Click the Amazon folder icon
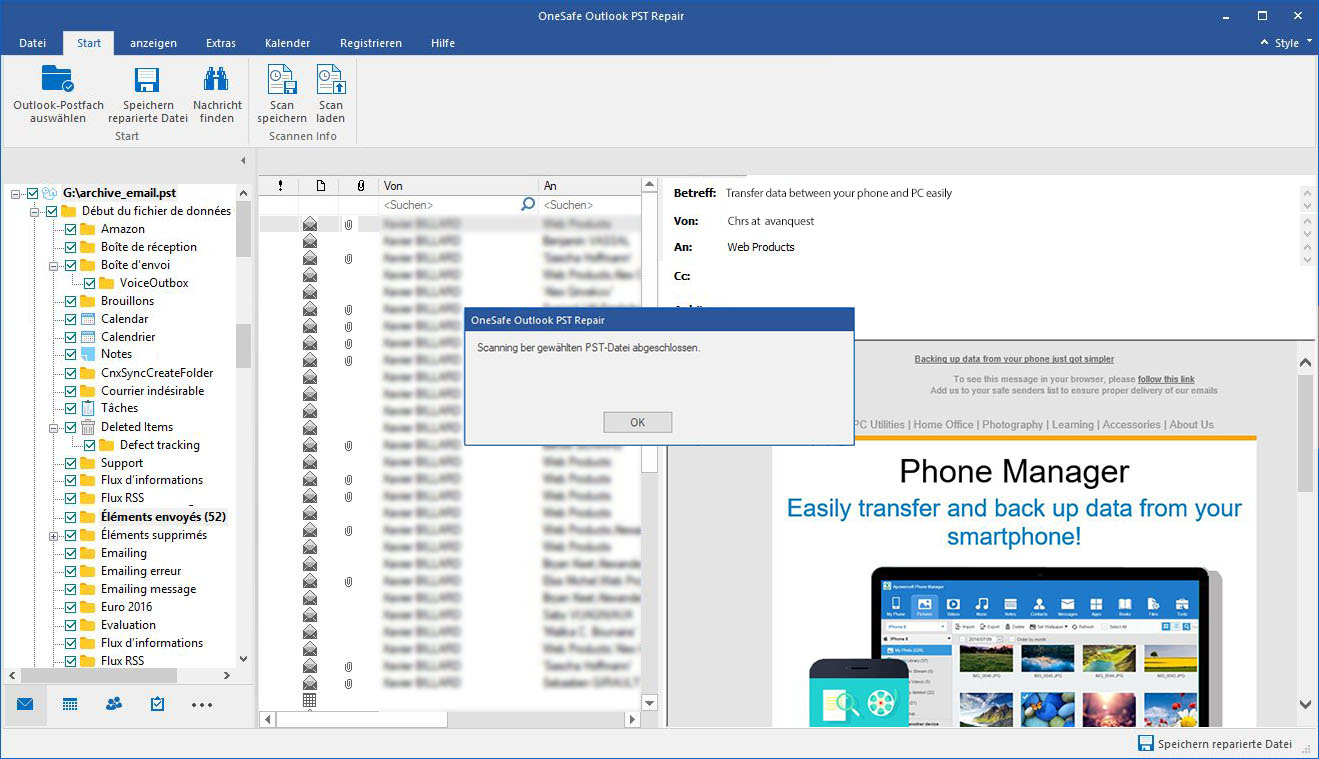Viewport: 1319px width, 759px height. (x=88, y=229)
